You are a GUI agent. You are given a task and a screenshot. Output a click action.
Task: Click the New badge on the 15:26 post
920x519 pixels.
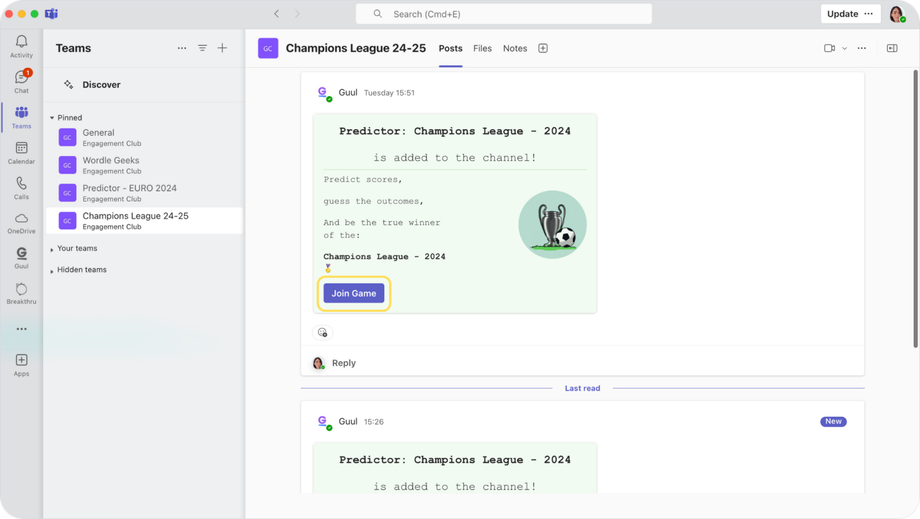coord(833,421)
